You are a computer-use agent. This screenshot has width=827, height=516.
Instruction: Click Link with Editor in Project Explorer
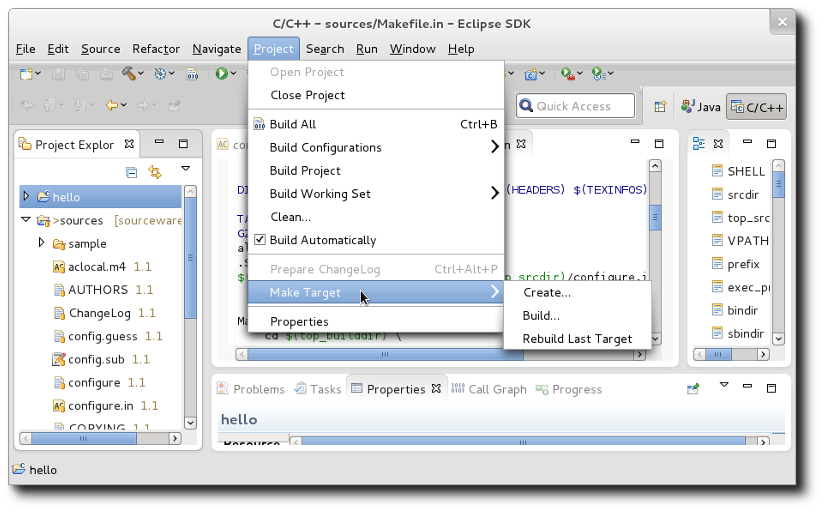(155, 172)
